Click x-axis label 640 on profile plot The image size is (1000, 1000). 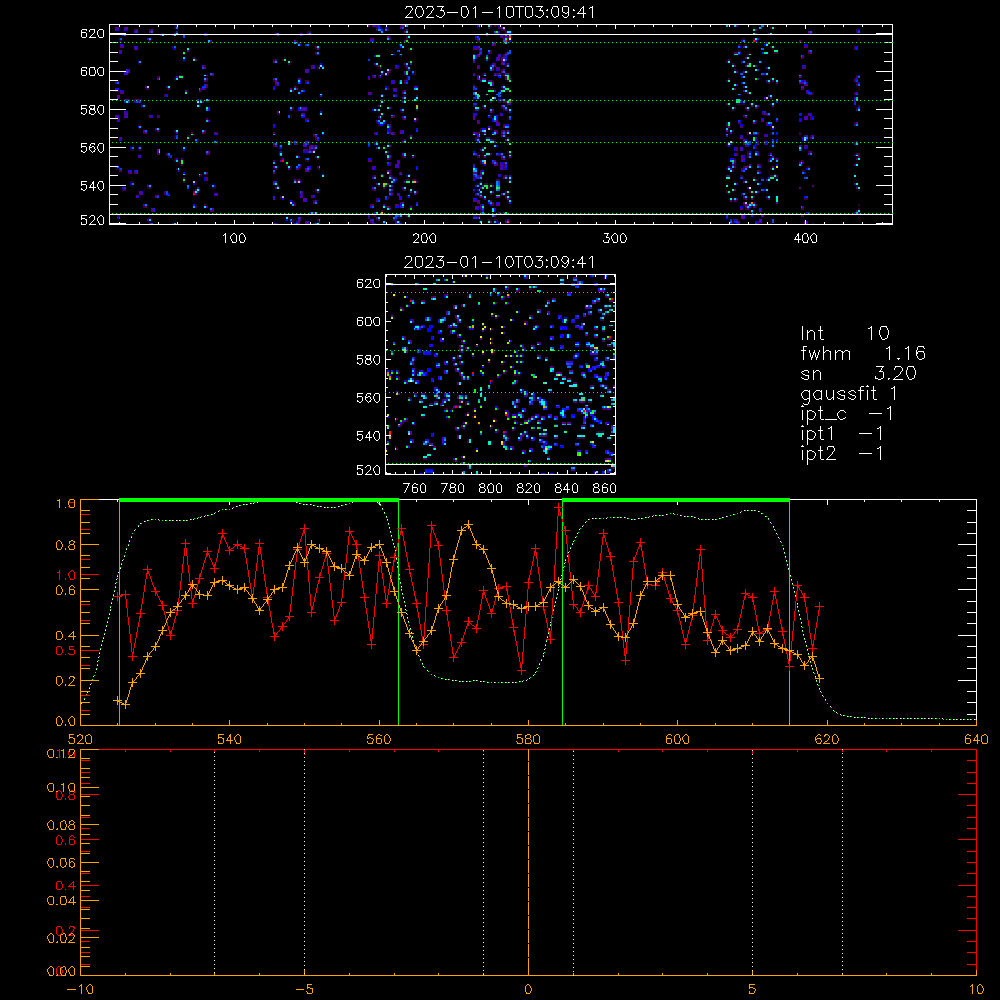[x=976, y=739]
